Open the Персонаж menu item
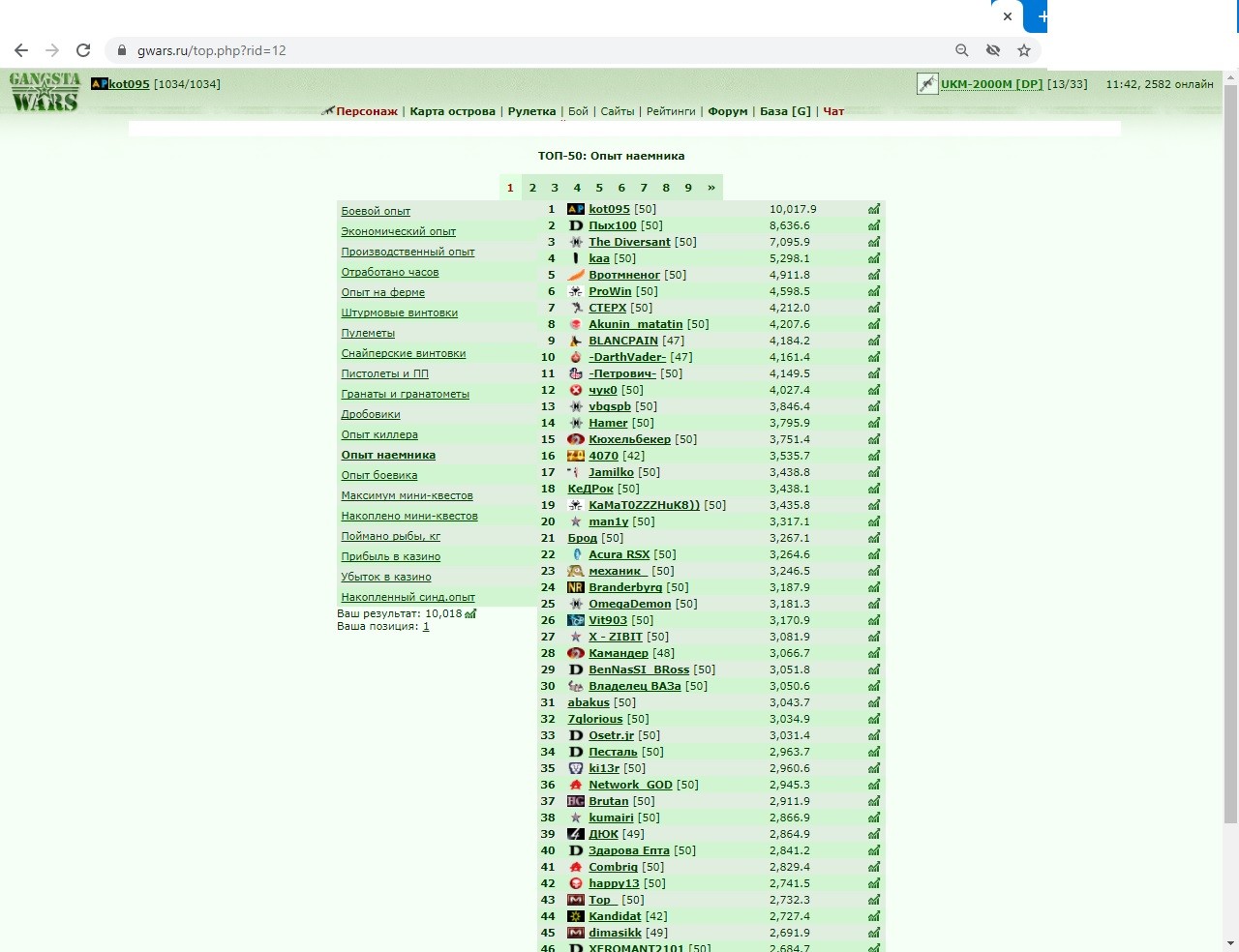 (367, 111)
